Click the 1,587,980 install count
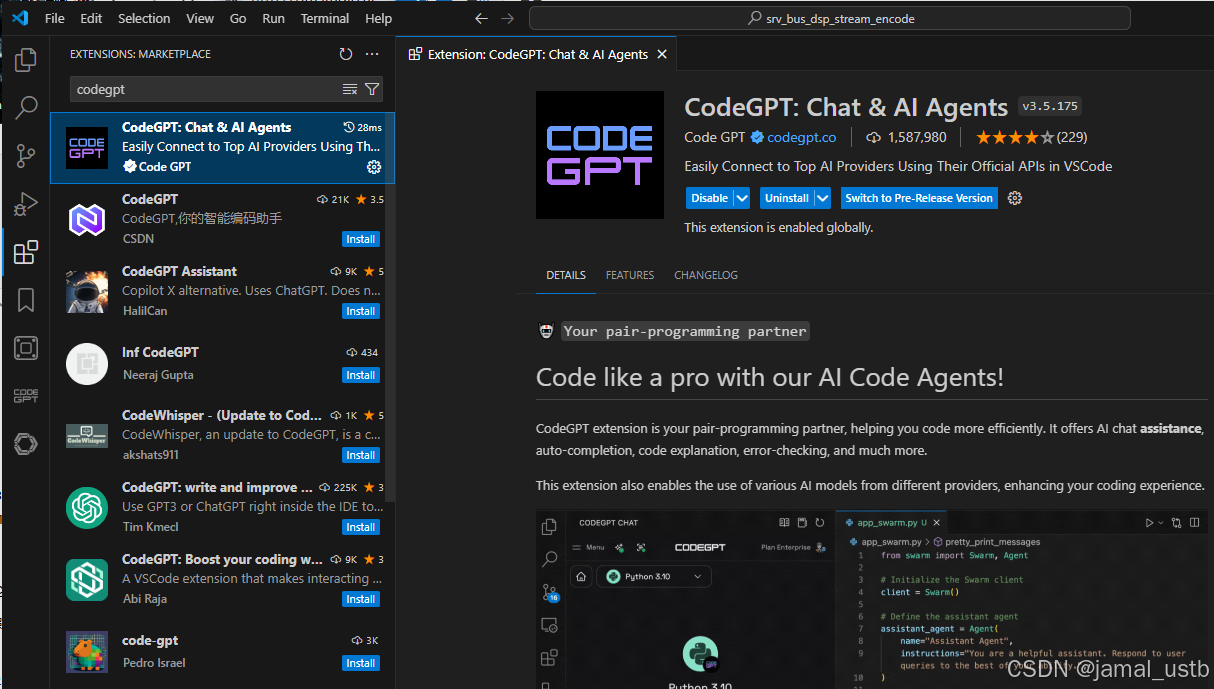Viewport: 1214px width, 689px height. click(907, 137)
